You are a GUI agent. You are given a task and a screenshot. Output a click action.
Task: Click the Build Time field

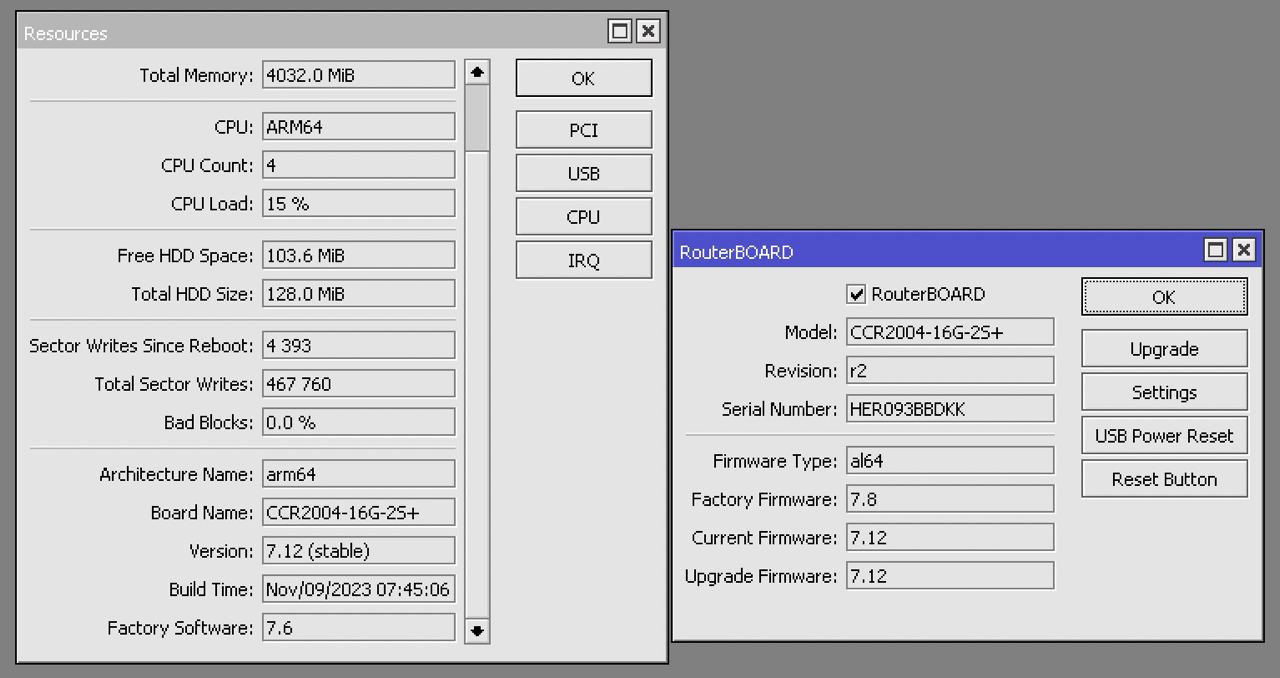359,589
